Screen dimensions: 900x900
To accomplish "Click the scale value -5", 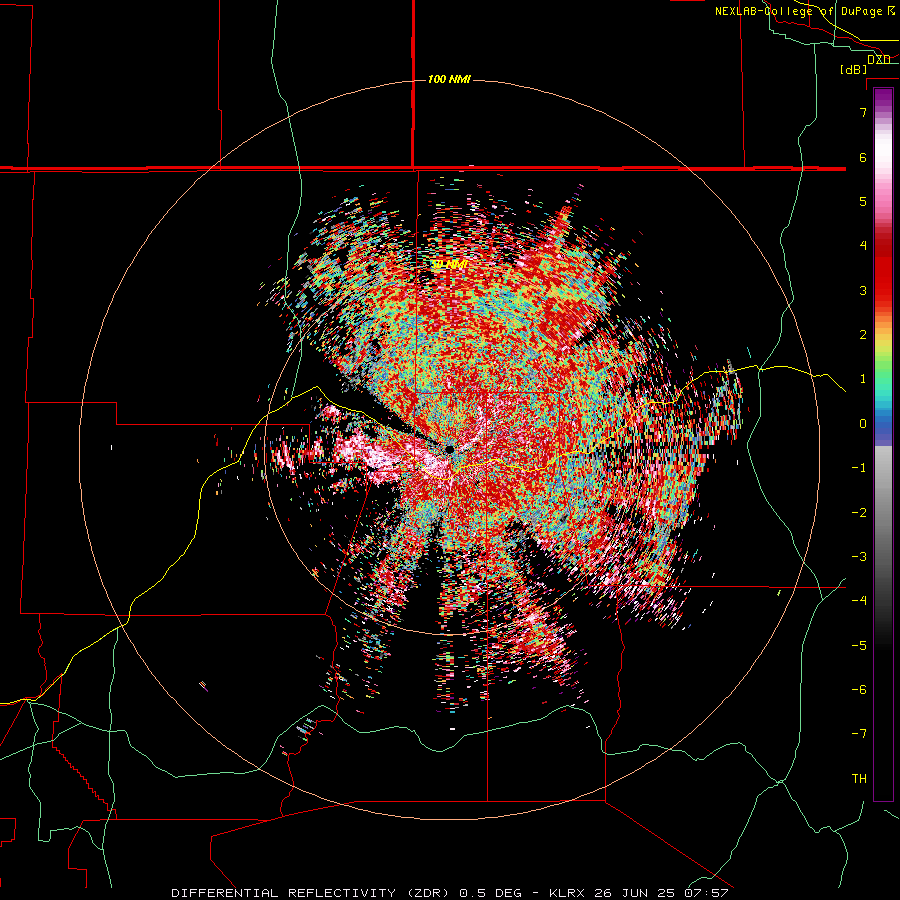I will click(x=859, y=646).
